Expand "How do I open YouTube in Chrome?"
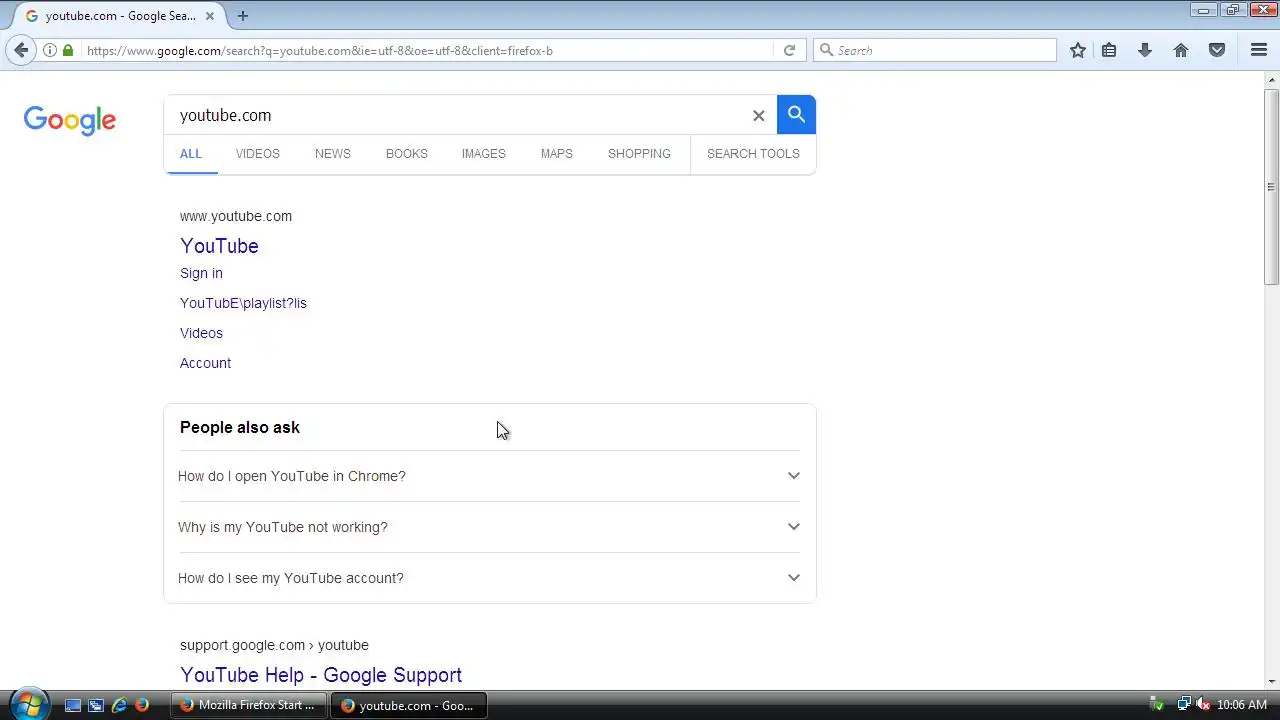 tap(490, 476)
